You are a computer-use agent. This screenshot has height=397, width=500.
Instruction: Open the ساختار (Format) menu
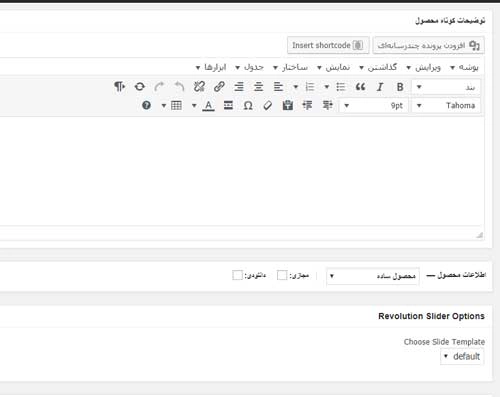point(291,67)
